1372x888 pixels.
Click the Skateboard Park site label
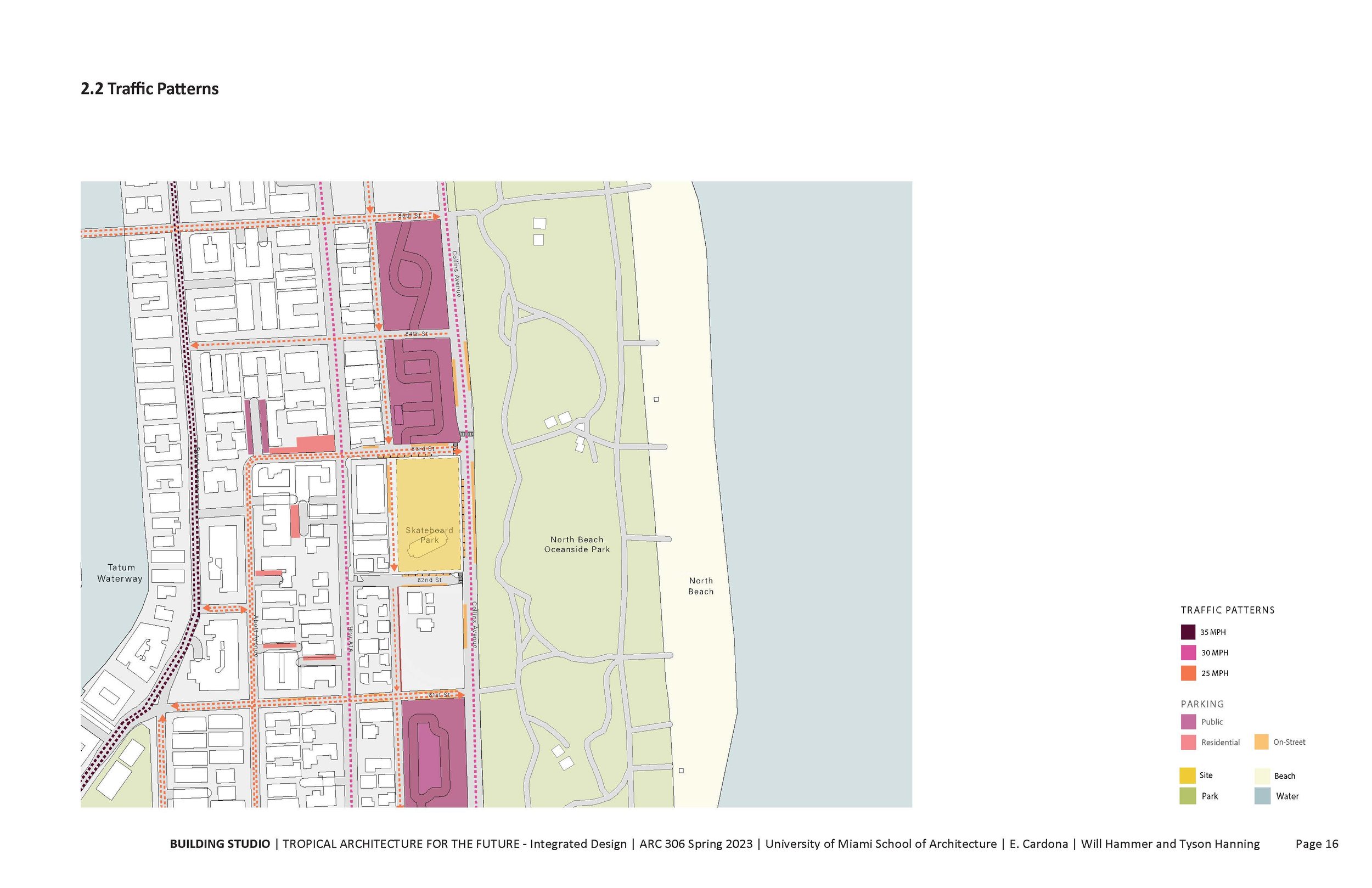tap(429, 535)
